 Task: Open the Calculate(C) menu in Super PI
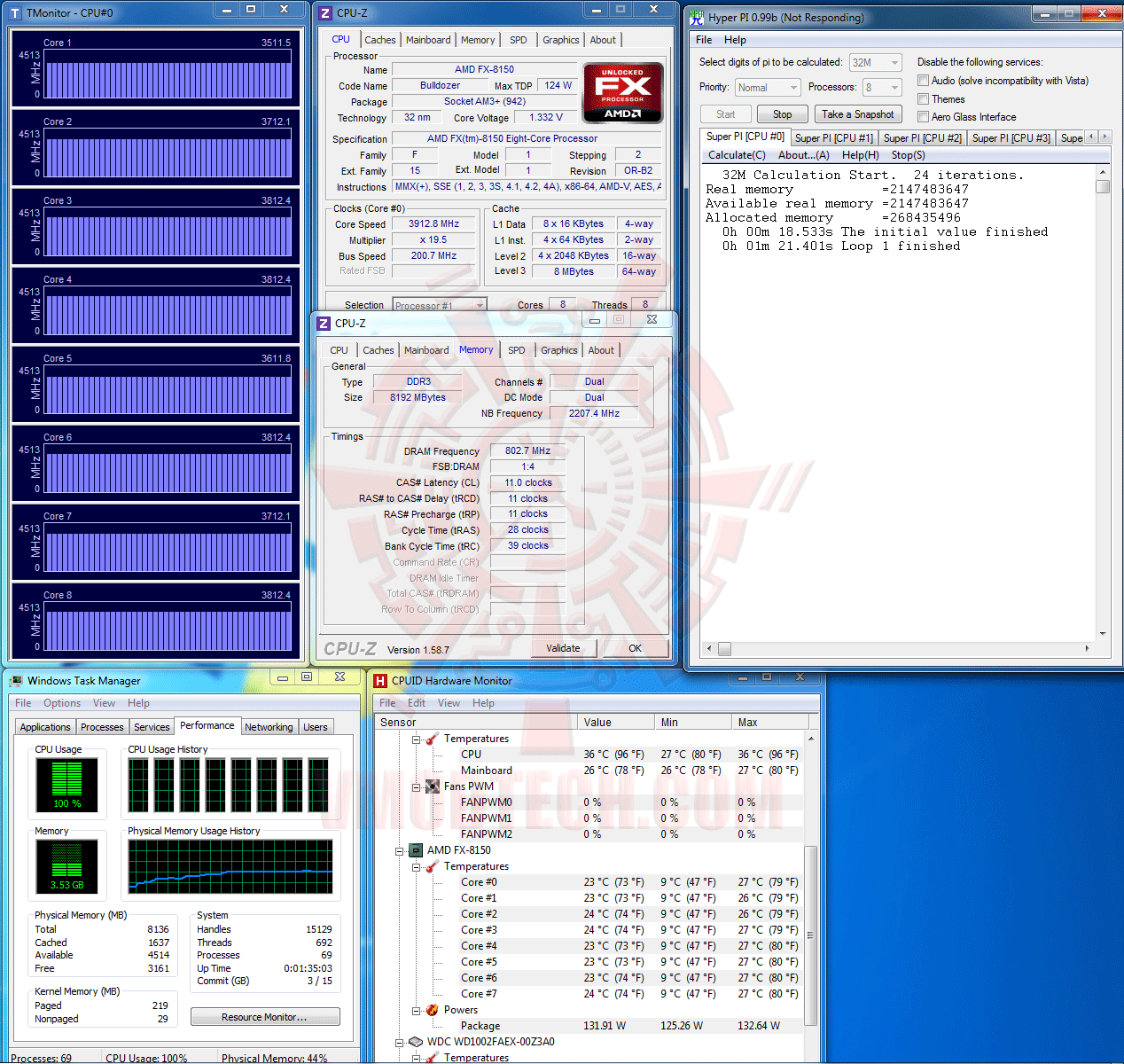737,155
